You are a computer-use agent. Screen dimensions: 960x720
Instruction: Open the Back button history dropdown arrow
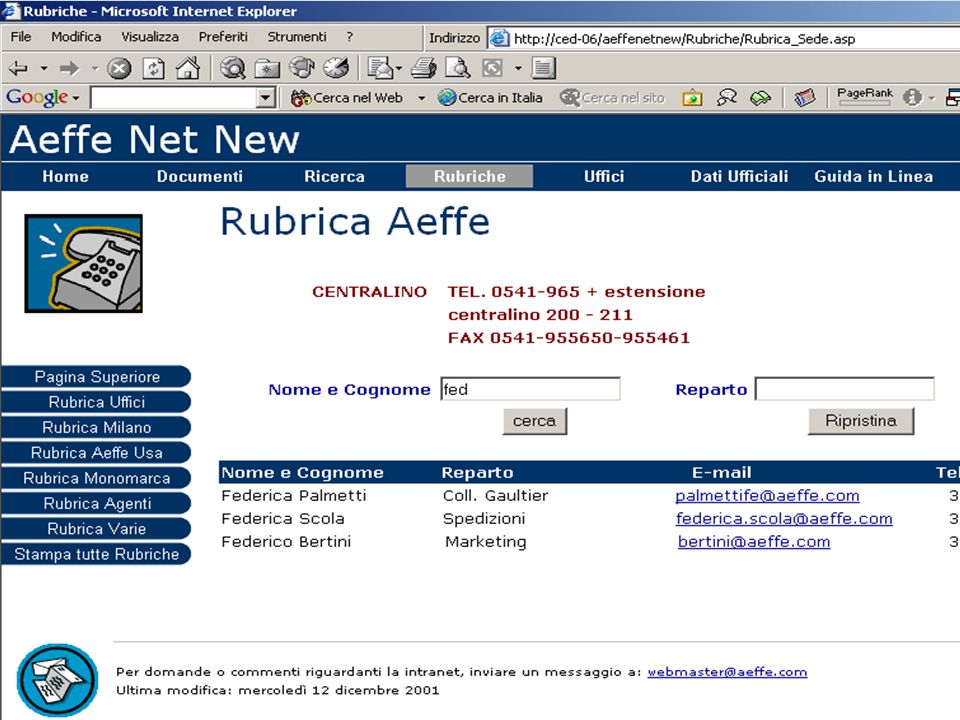click(43, 68)
